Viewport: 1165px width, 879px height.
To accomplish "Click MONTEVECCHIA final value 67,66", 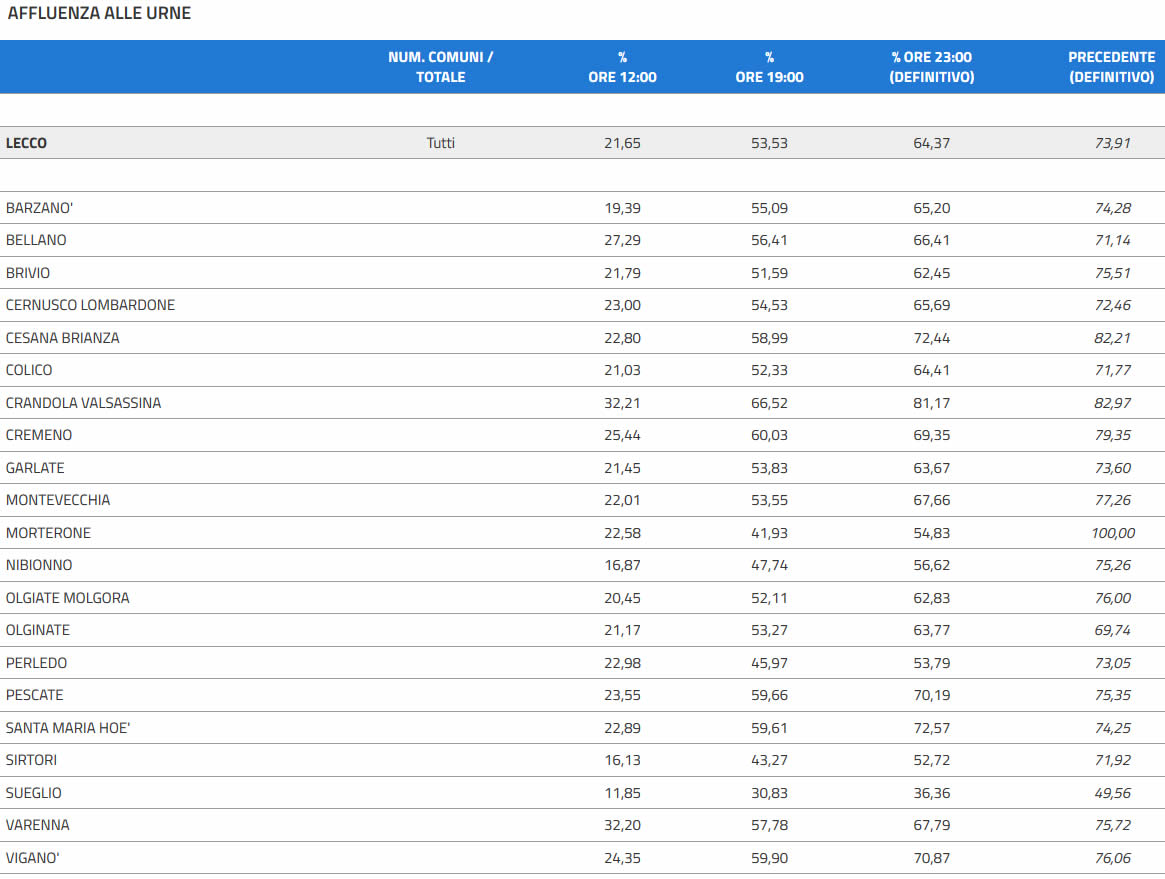I will tap(932, 499).
